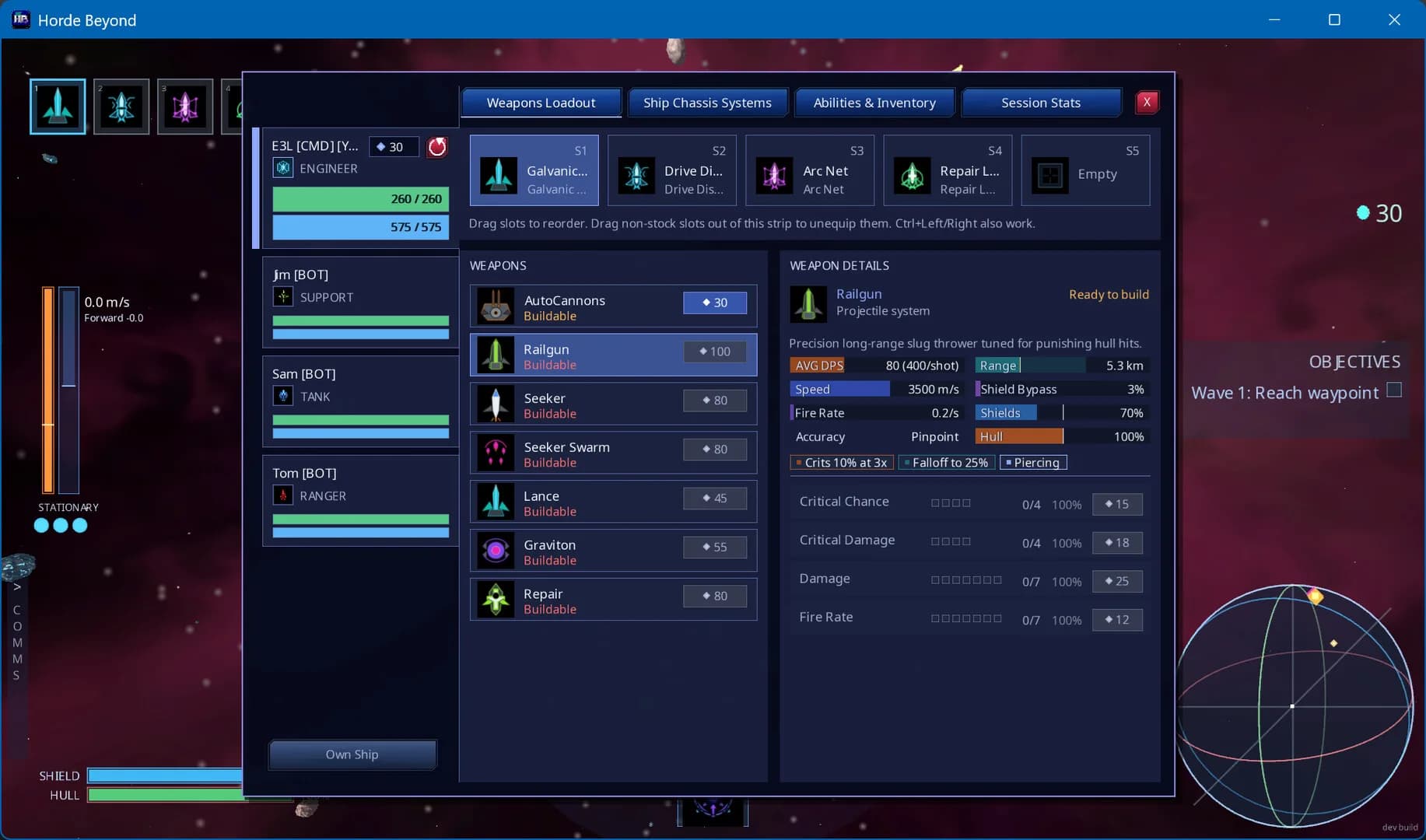
Task: Select the third purple ship hotbar icon
Action: [x=185, y=107]
